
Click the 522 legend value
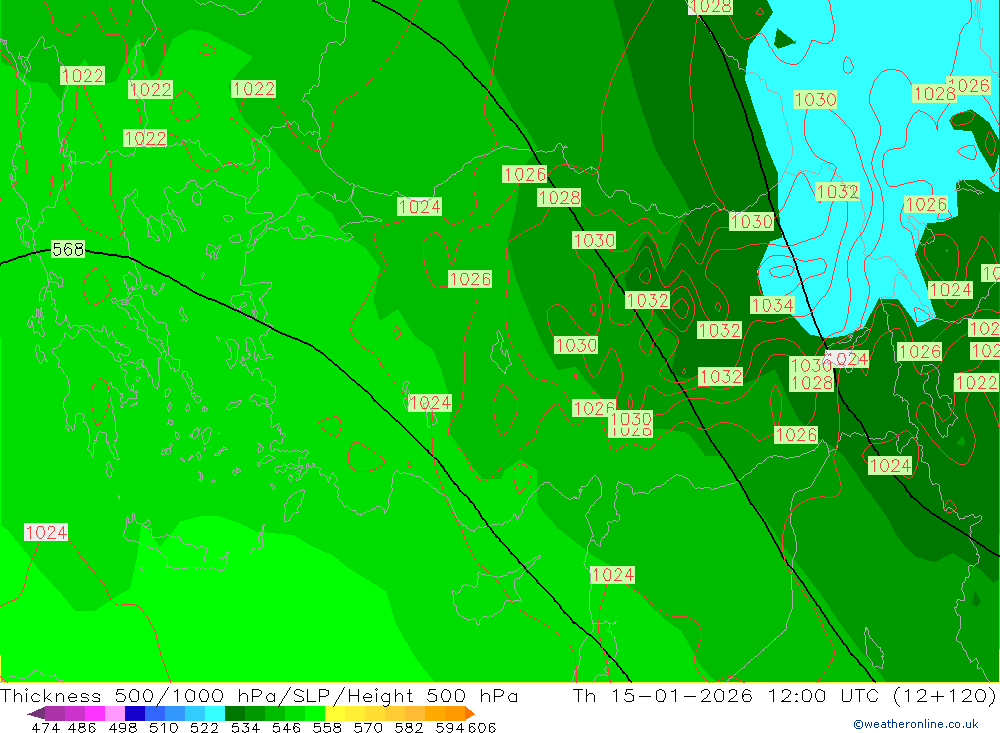click(x=204, y=727)
